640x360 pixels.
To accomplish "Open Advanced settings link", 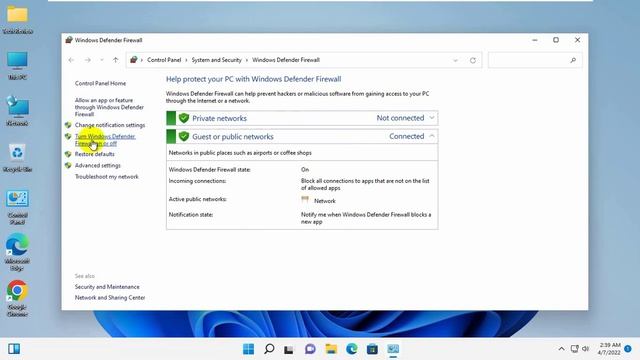I will 98,165.
